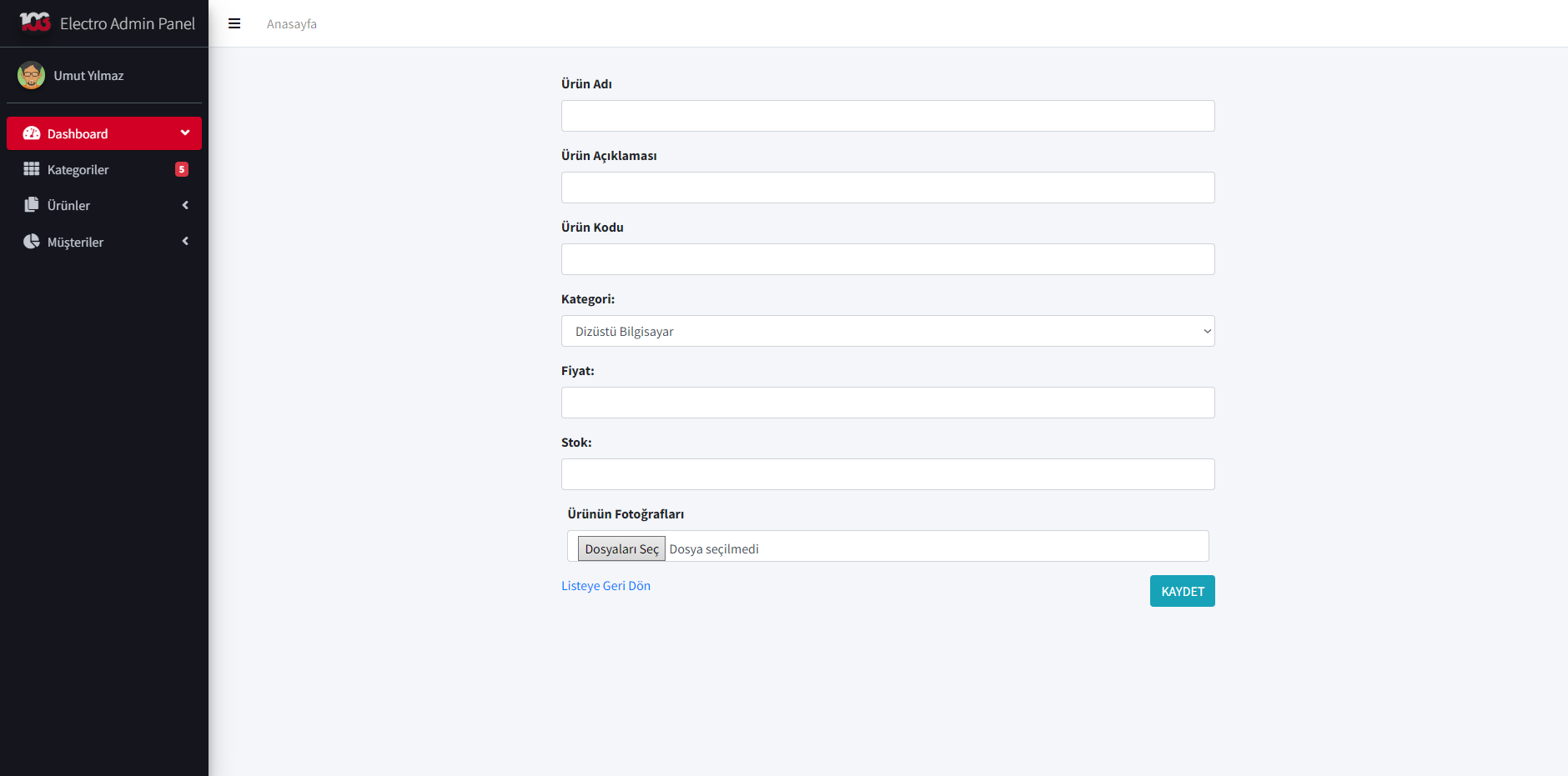Click the red badge showing 5
The image size is (1568, 776).
(182, 169)
